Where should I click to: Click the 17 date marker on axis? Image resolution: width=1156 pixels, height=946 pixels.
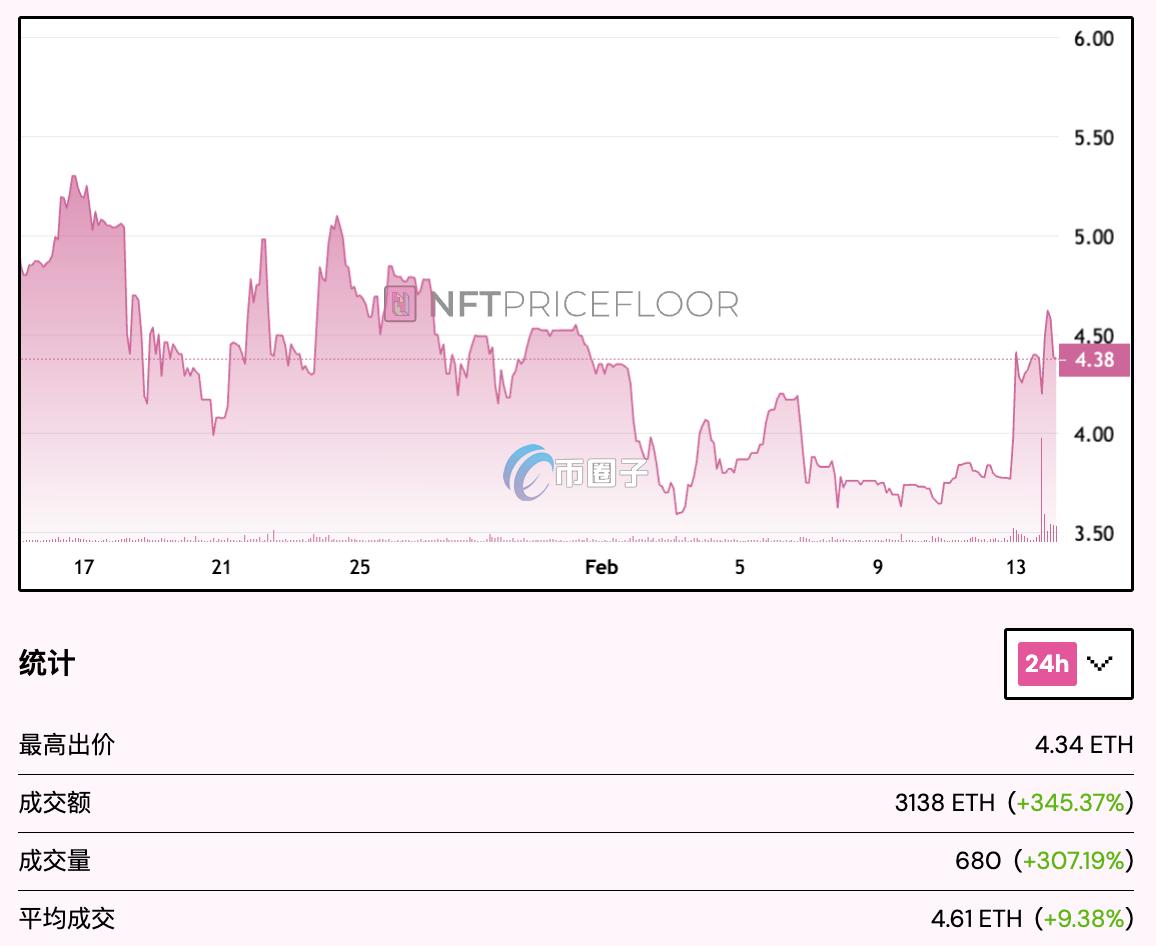[84, 567]
